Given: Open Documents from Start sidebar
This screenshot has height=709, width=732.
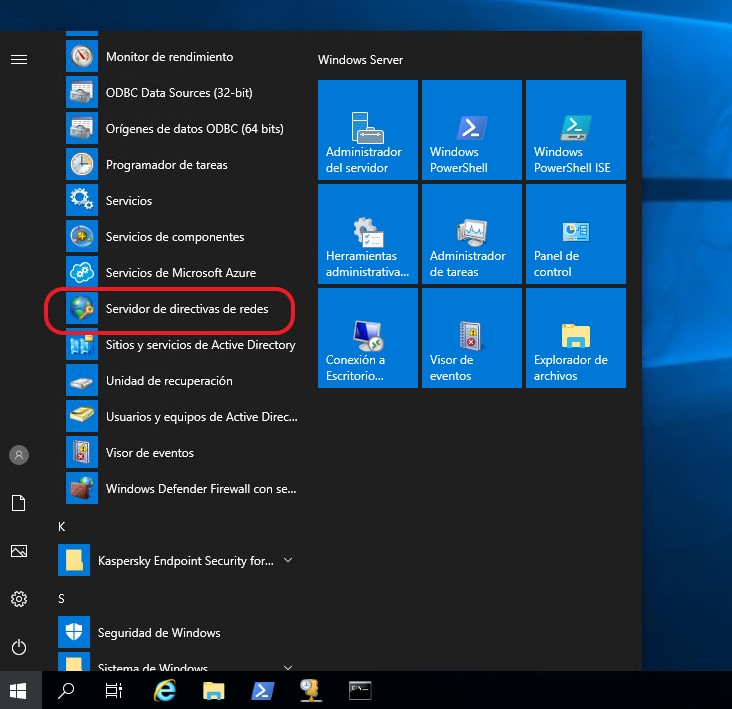Looking at the screenshot, I should 19,503.
